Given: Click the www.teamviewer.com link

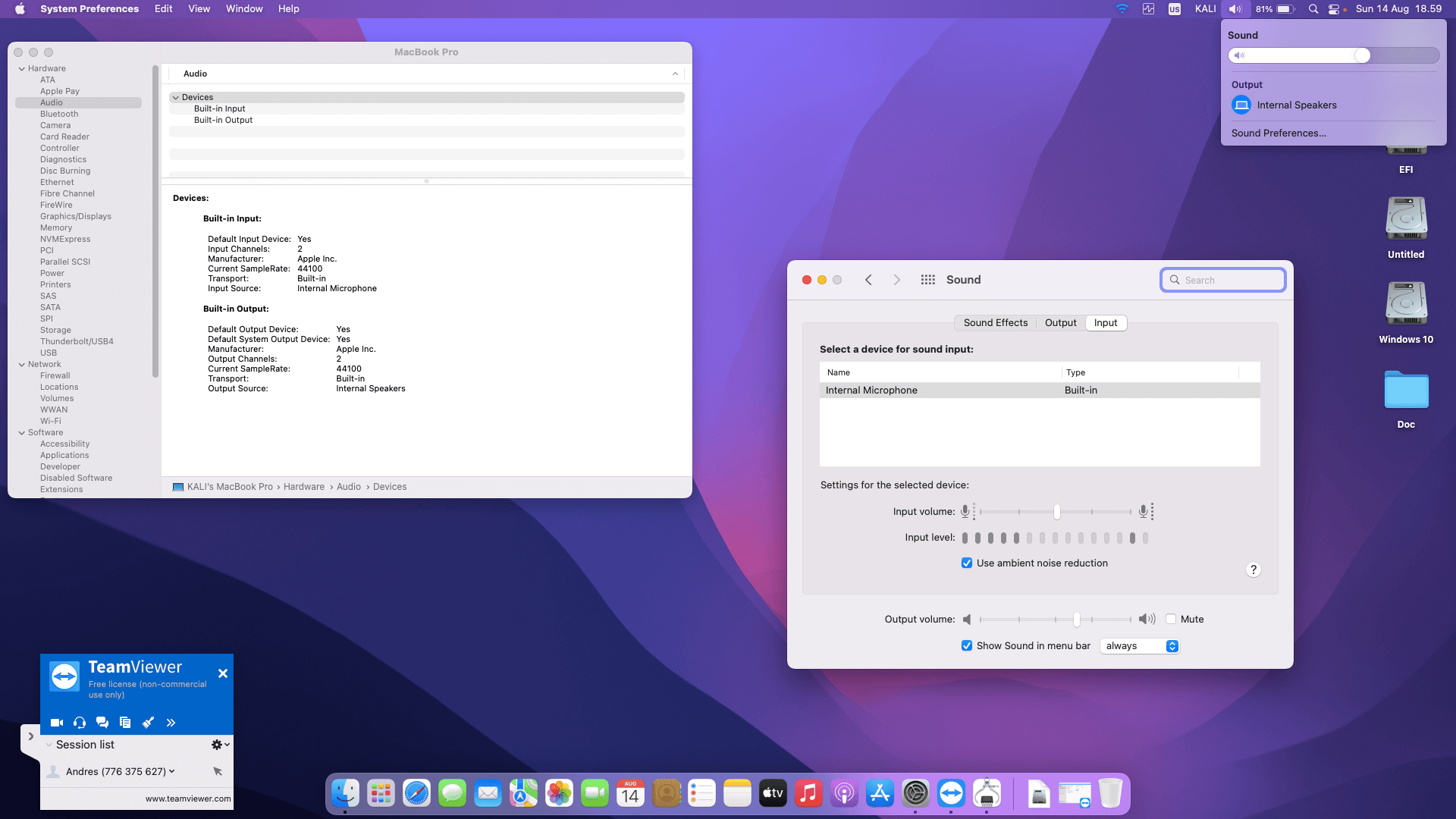Looking at the screenshot, I should (x=188, y=799).
